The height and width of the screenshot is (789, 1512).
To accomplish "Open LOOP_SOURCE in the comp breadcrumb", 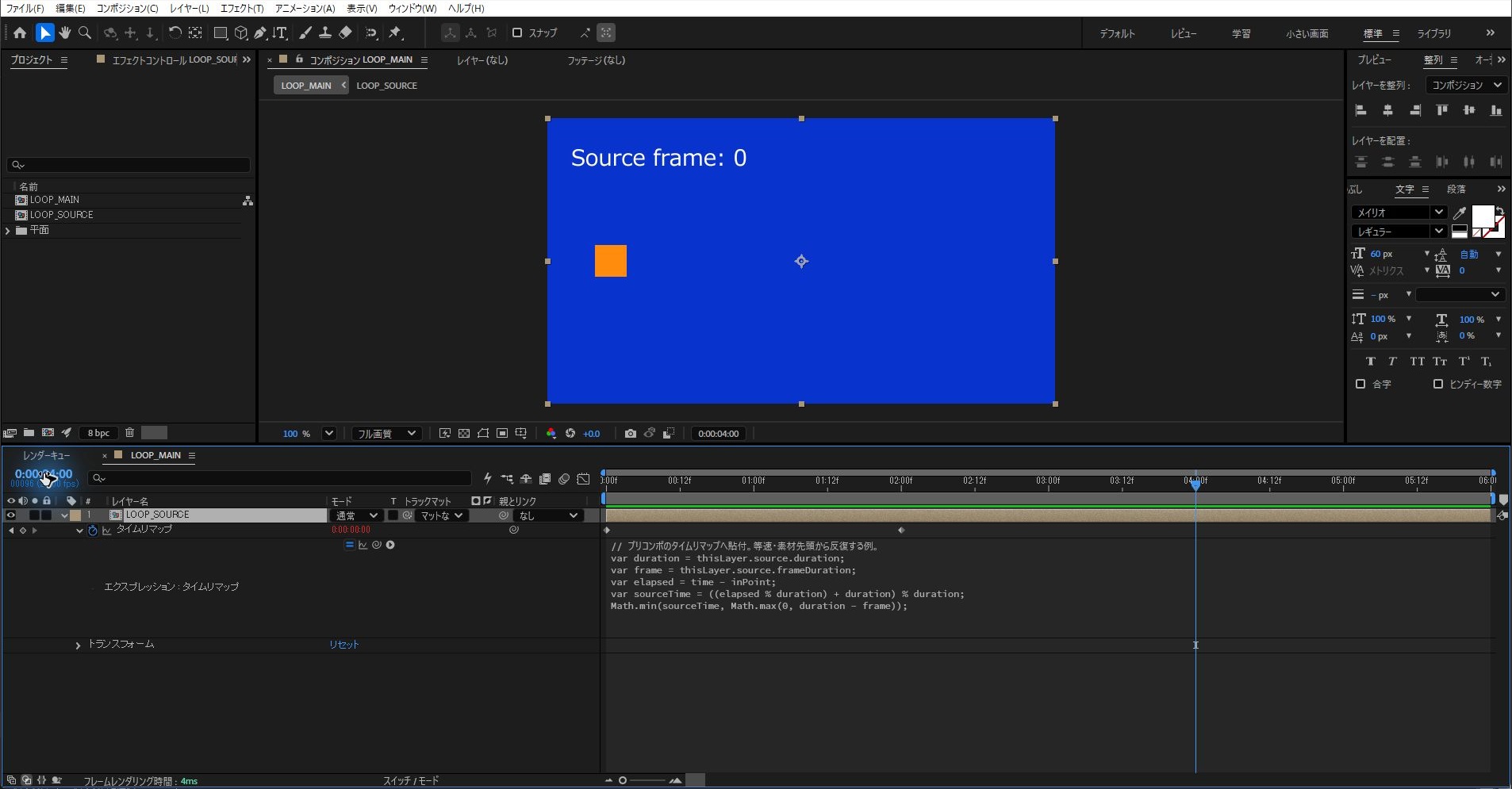I will click(386, 86).
